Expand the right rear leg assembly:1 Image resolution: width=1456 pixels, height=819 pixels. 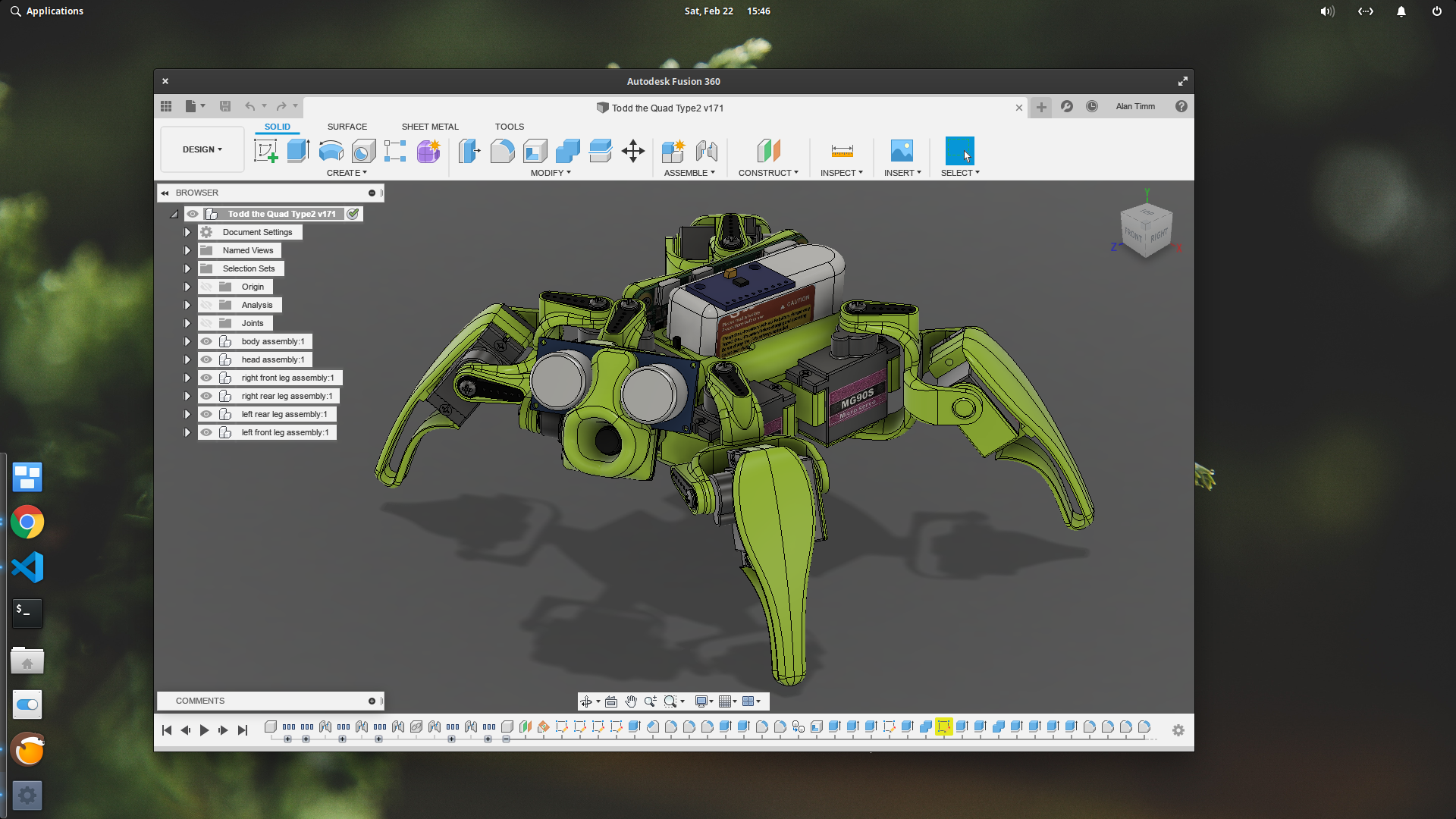pyautogui.click(x=186, y=395)
